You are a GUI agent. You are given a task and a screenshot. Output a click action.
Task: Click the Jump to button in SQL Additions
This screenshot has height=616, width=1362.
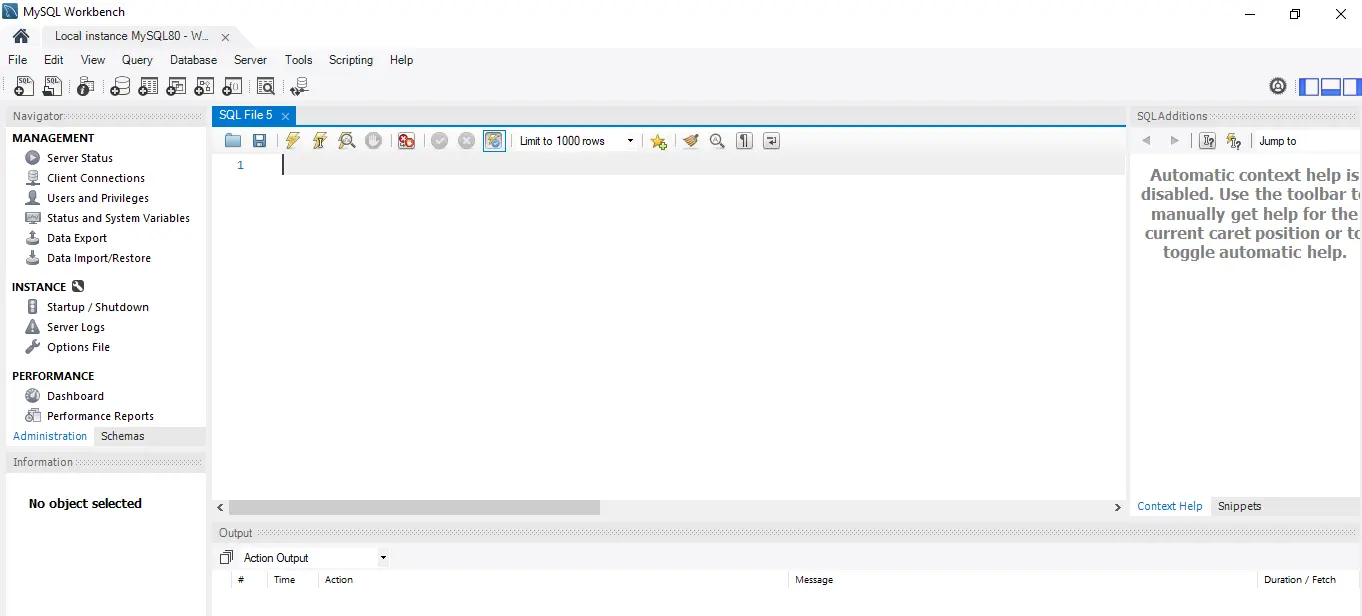click(1277, 141)
